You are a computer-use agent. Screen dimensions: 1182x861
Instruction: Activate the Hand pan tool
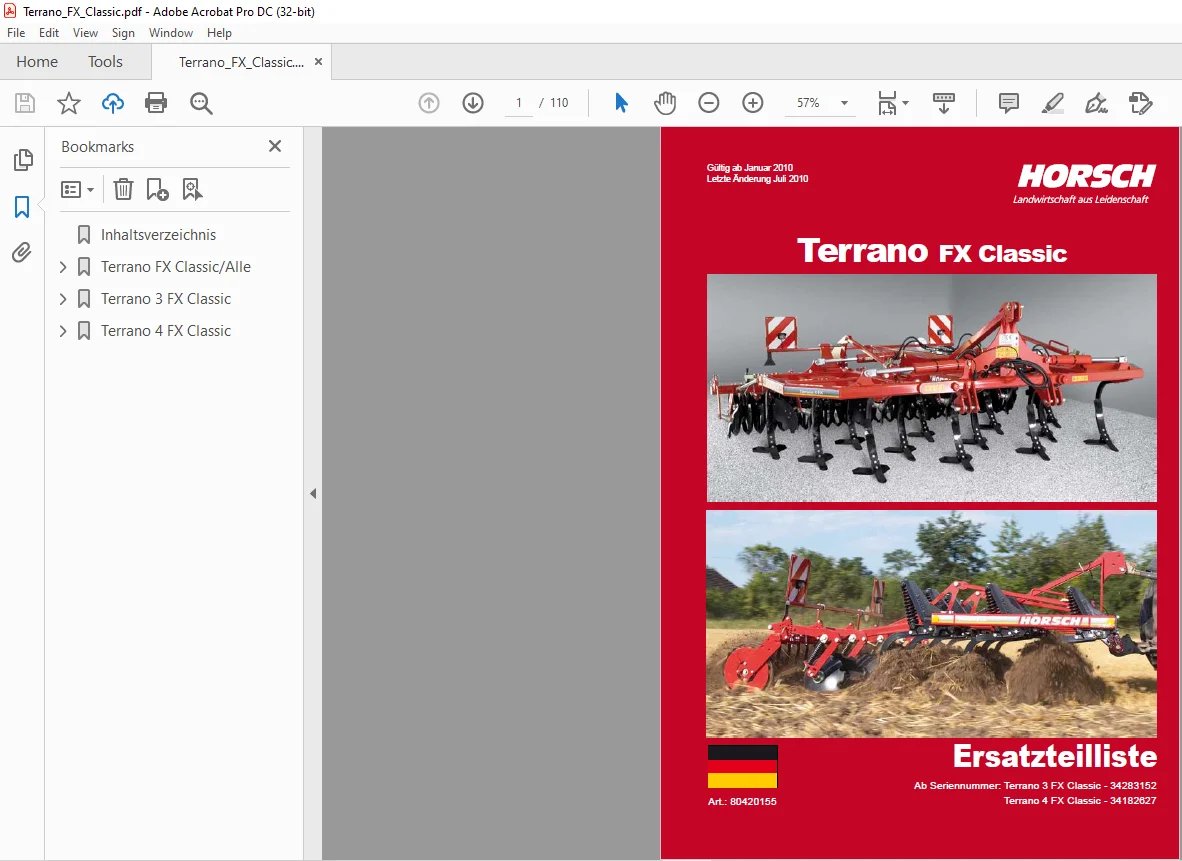(x=665, y=103)
